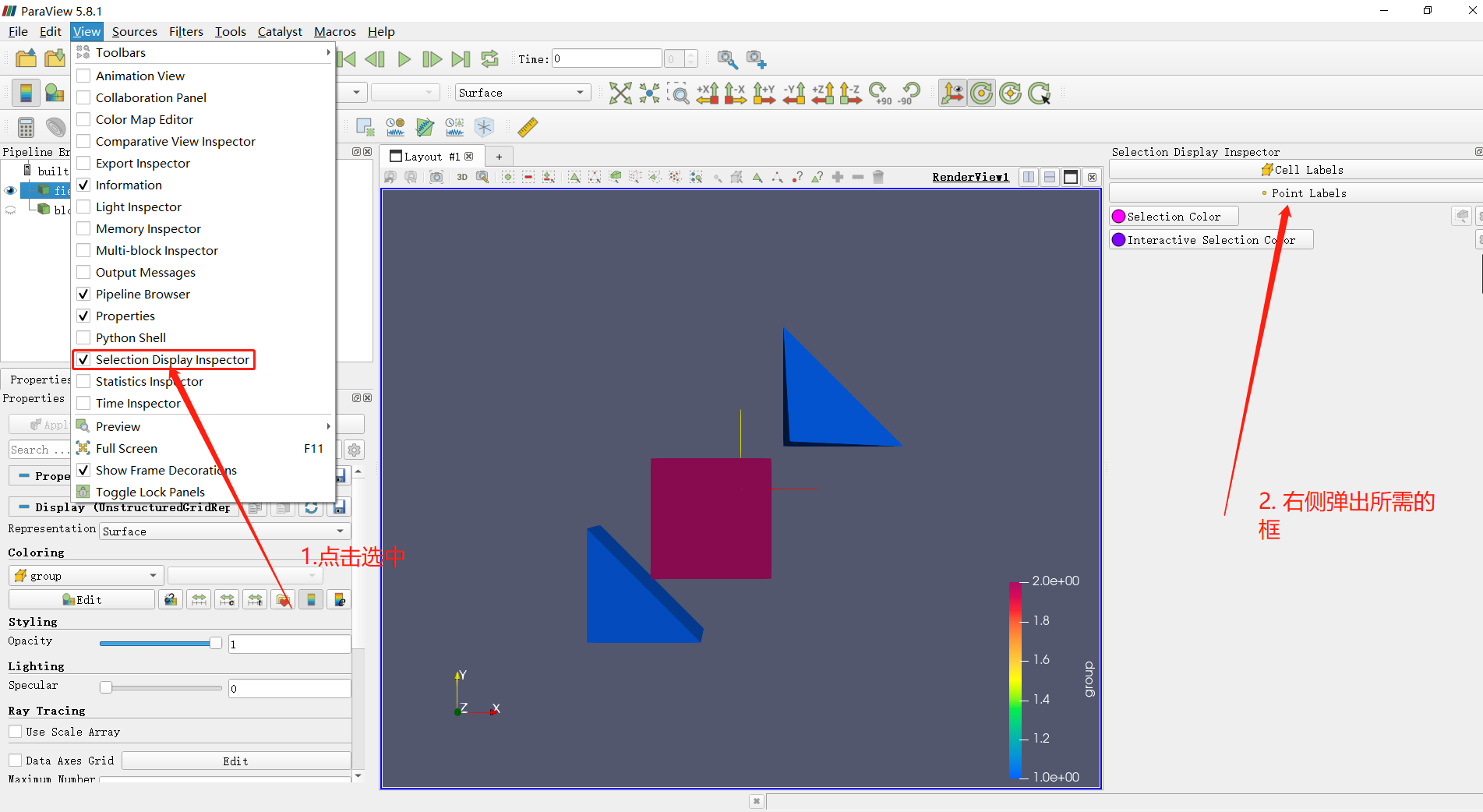
Task: Click the Edit button under Coloring
Action: coord(82,599)
